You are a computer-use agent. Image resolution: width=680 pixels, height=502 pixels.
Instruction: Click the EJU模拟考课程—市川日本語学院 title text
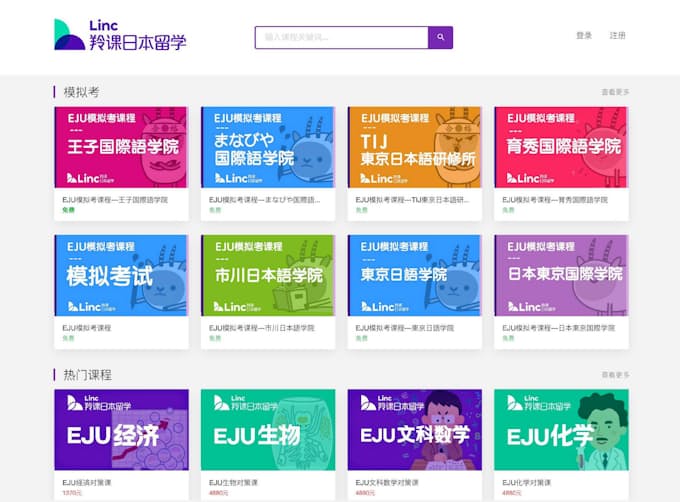coord(262,328)
